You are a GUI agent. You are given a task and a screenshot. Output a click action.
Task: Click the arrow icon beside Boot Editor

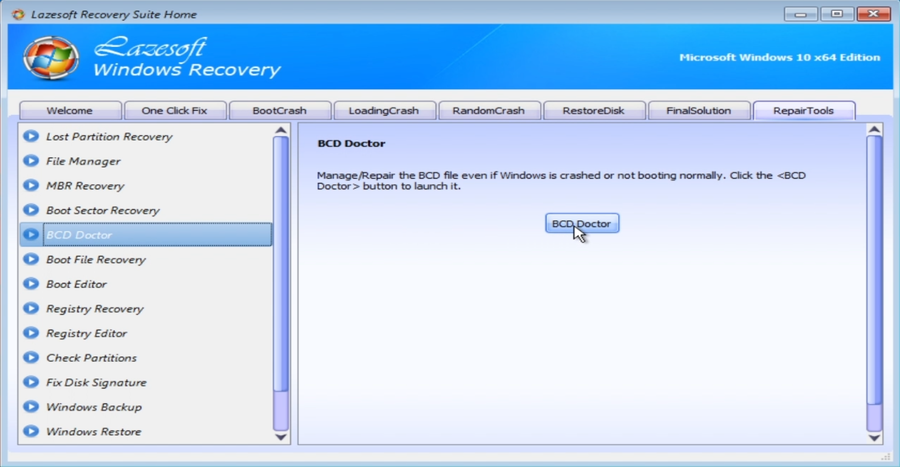[31, 284]
